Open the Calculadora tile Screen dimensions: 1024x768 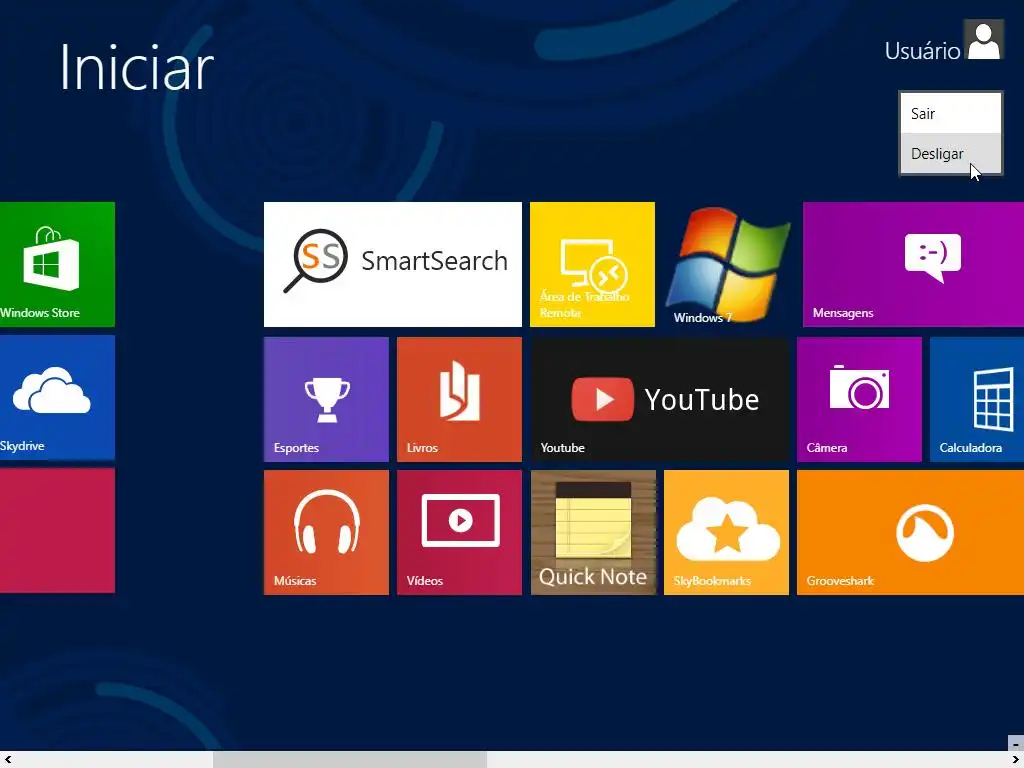[x=977, y=400]
